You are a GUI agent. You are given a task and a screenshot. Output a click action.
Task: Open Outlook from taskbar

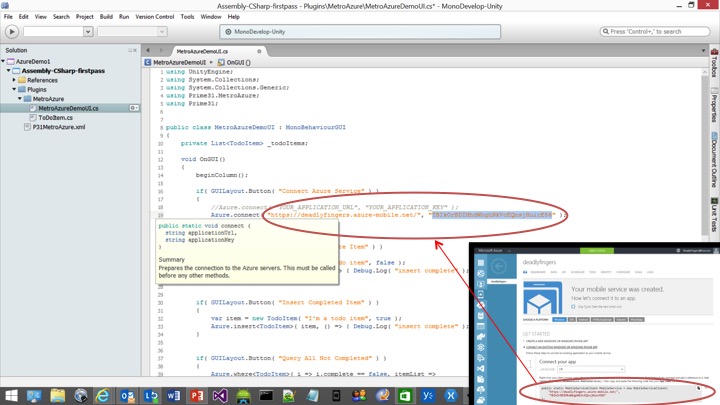coord(127,395)
